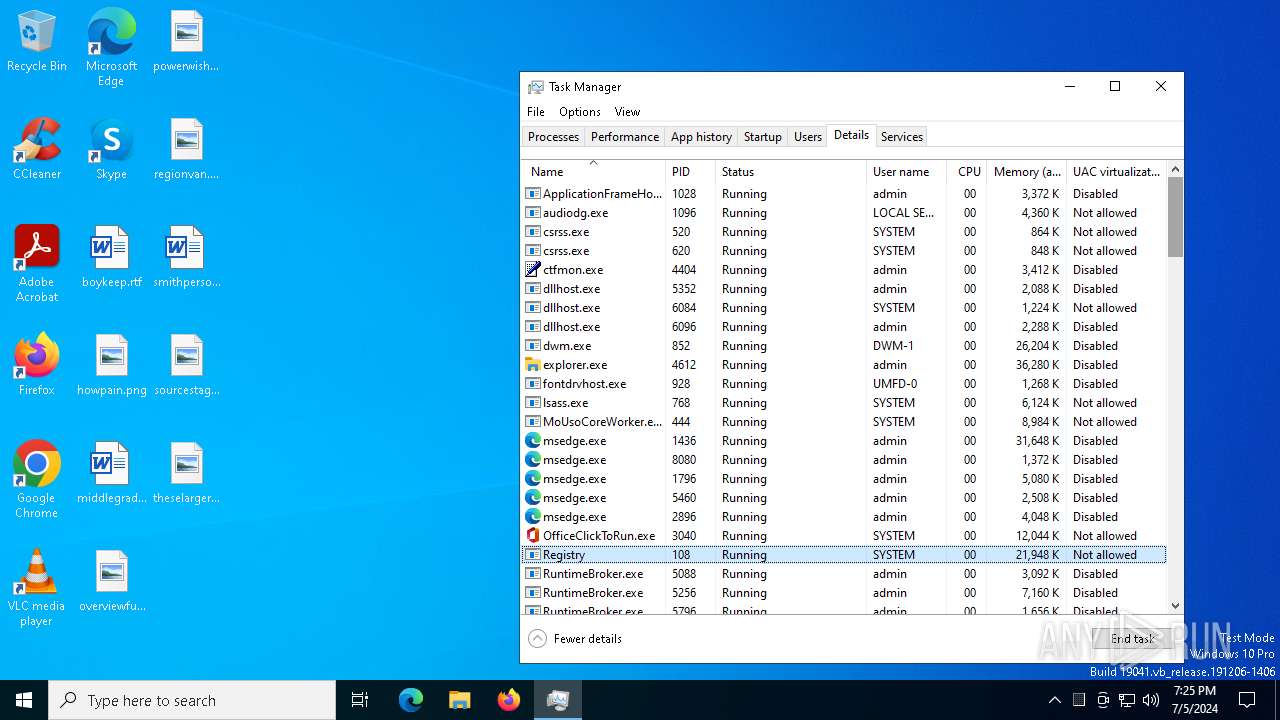This screenshot has width=1280, height=720.
Task: Click audiodg.exe process icon
Action: tap(533, 213)
